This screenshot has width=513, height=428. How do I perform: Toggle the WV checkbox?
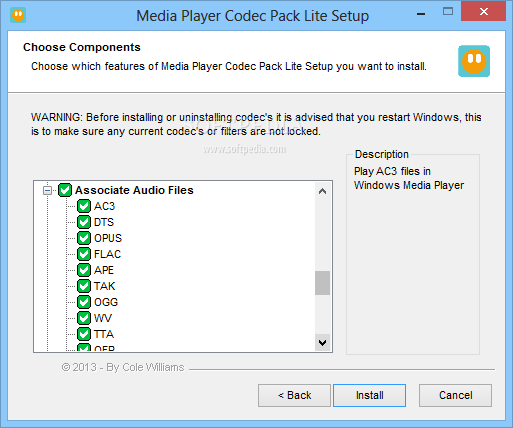tap(84, 318)
